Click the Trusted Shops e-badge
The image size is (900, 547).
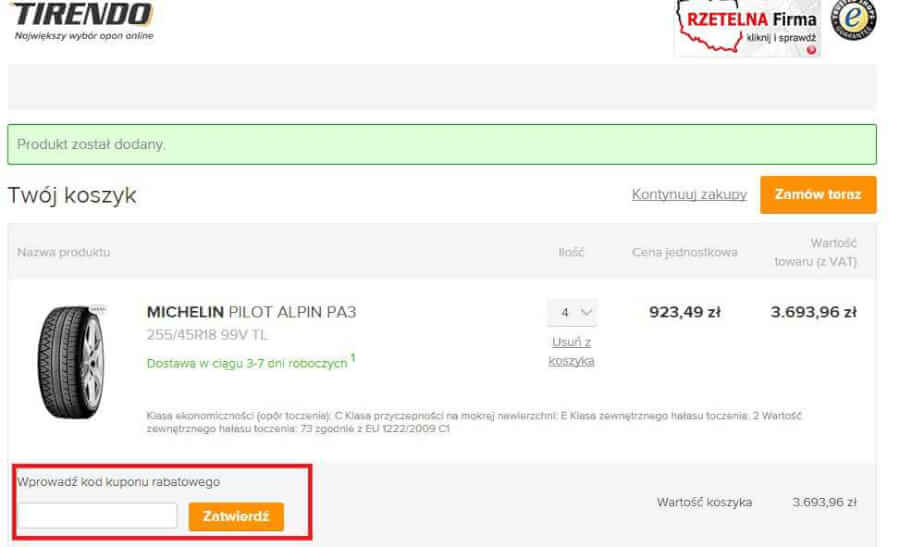click(854, 20)
